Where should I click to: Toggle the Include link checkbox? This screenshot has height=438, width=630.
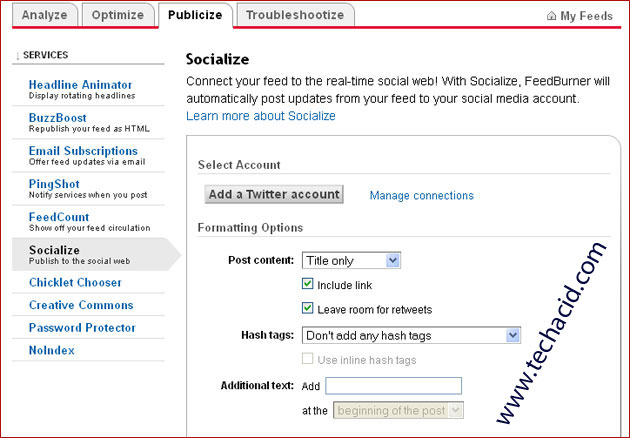307,284
